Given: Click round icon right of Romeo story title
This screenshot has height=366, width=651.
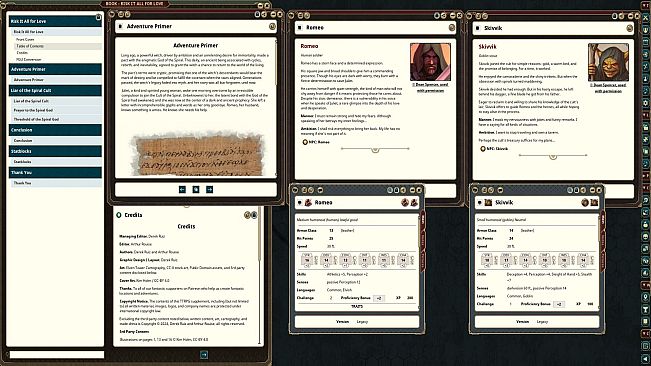Looking at the screenshot, I should [452, 27].
